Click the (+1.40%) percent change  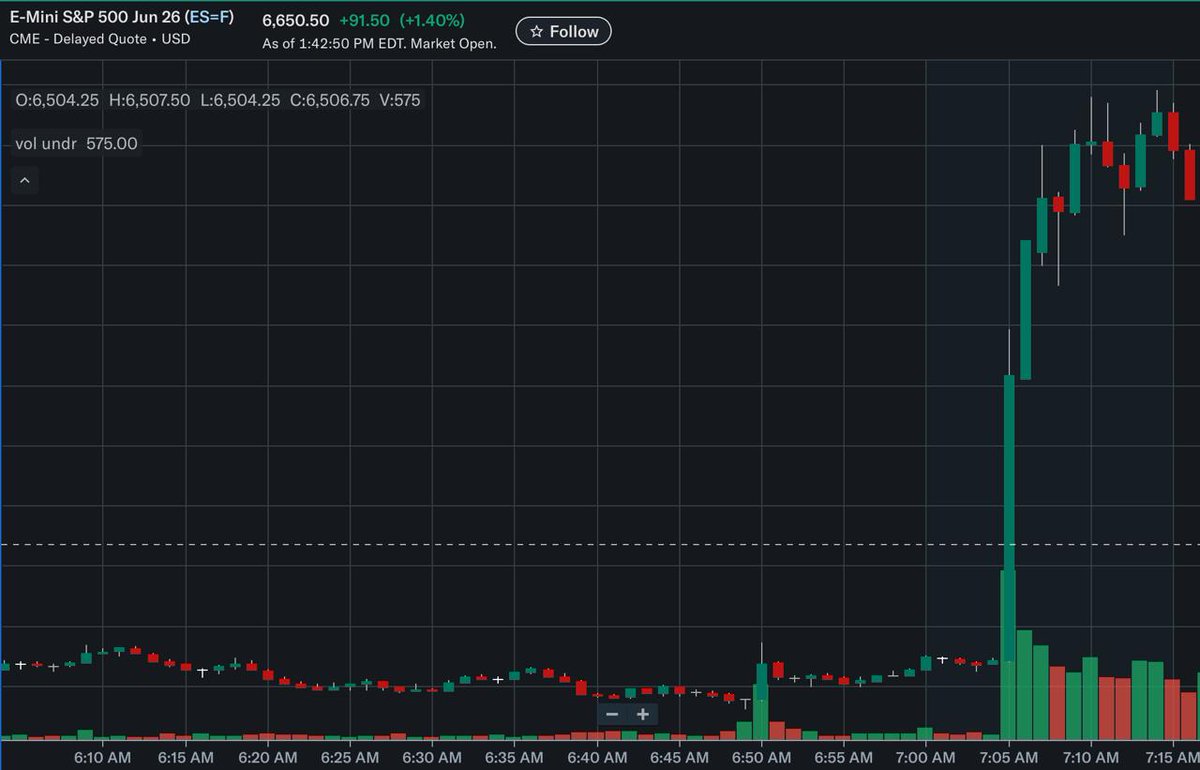tap(432, 21)
